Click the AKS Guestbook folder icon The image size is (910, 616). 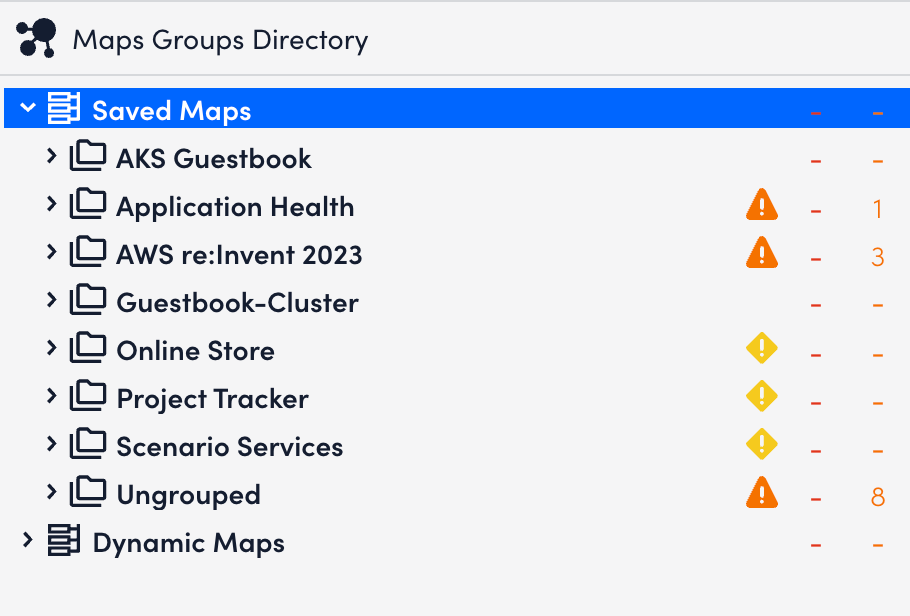pyautogui.click(x=88, y=156)
